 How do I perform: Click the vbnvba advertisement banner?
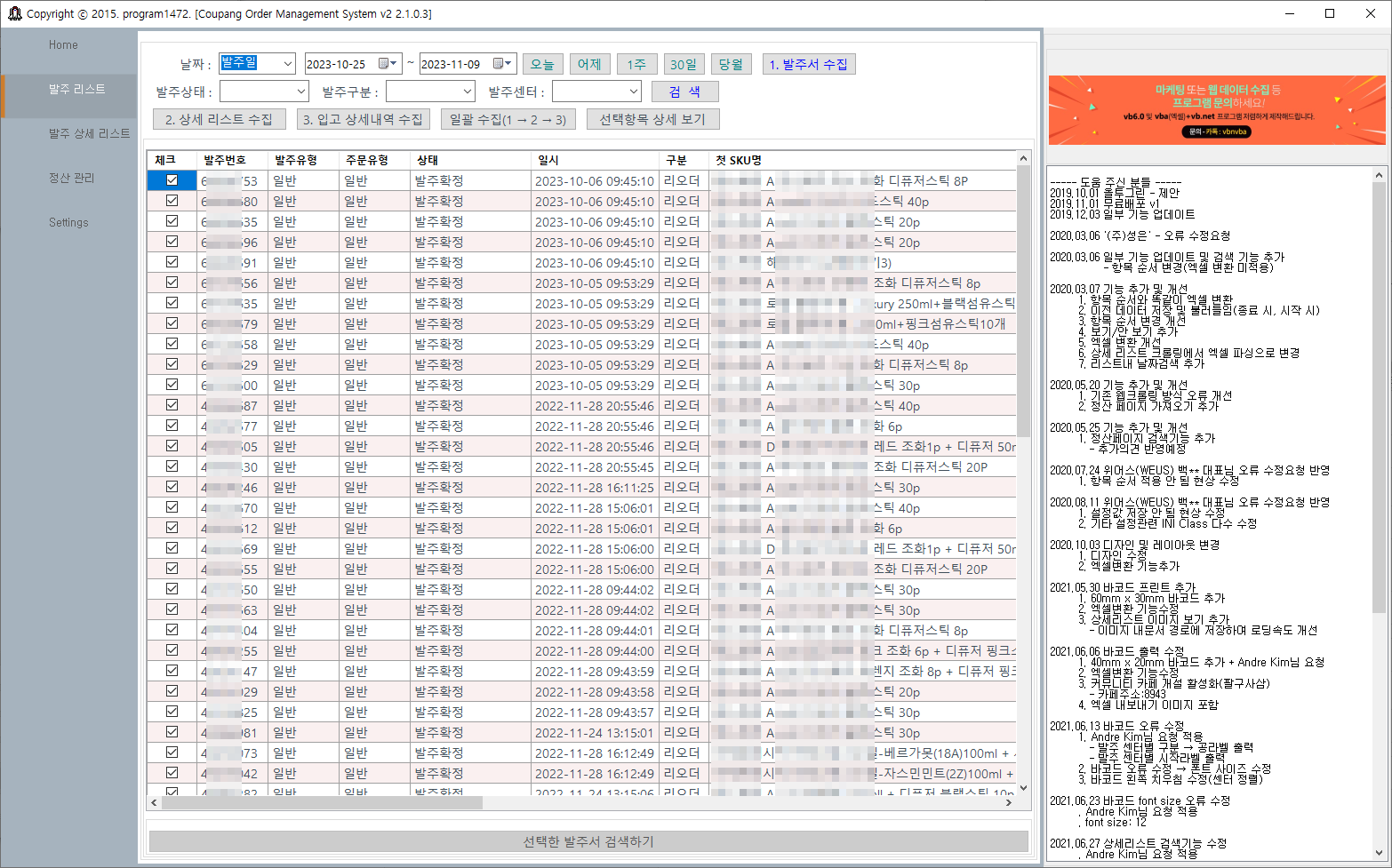pyautogui.click(x=1216, y=109)
